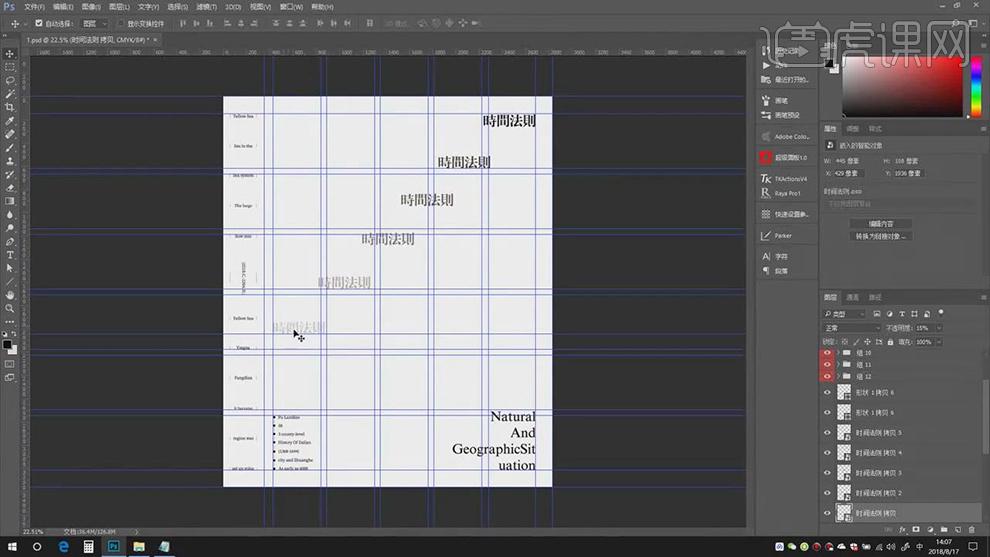This screenshot has width=990, height=557.
Task: Select the Zoom tool
Action: (x=9, y=308)
